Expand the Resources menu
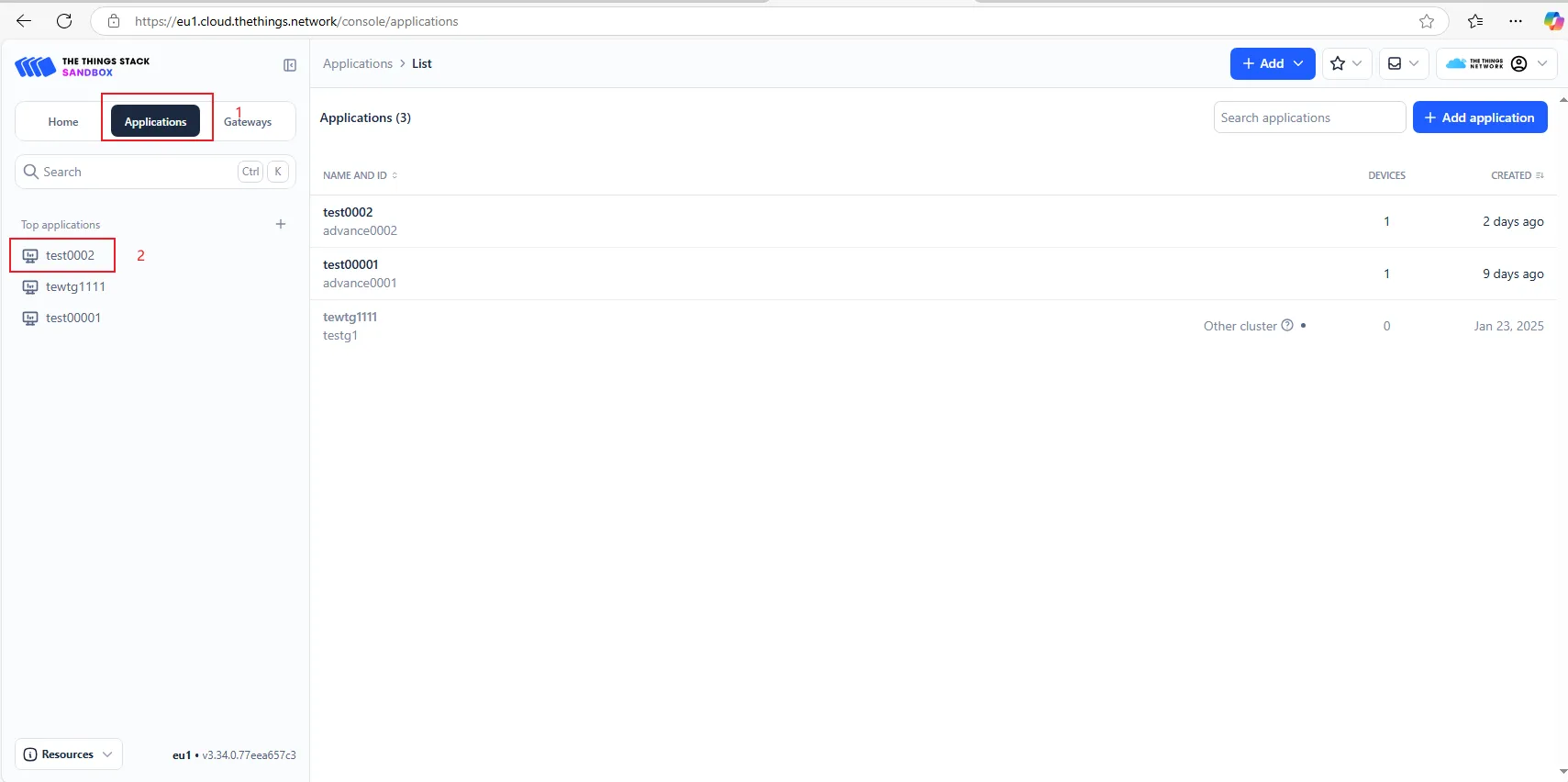The width and height of the screenshot is (1568, 782). [x=69, y=754]
